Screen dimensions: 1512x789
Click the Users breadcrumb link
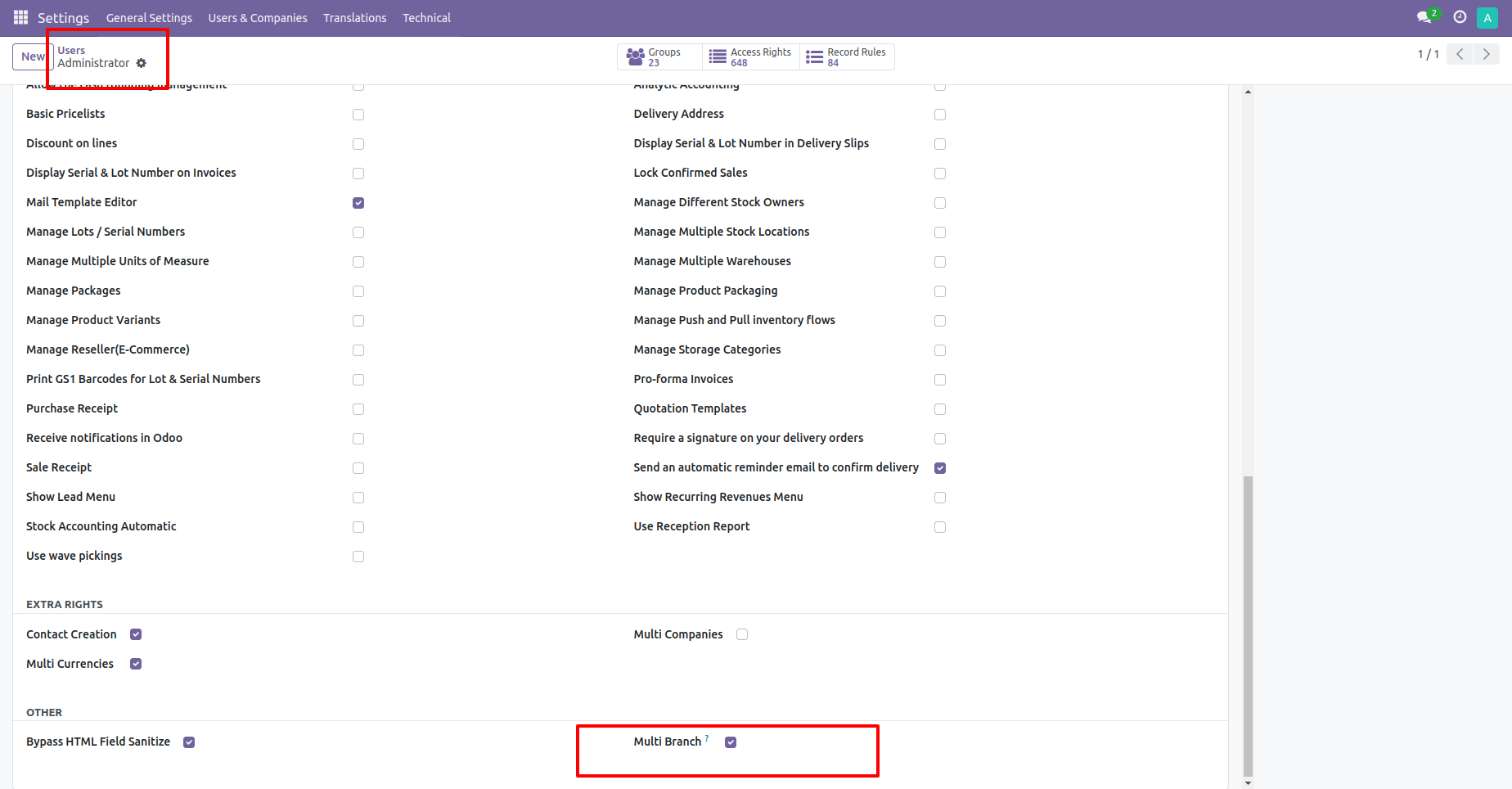click(70, 50)
